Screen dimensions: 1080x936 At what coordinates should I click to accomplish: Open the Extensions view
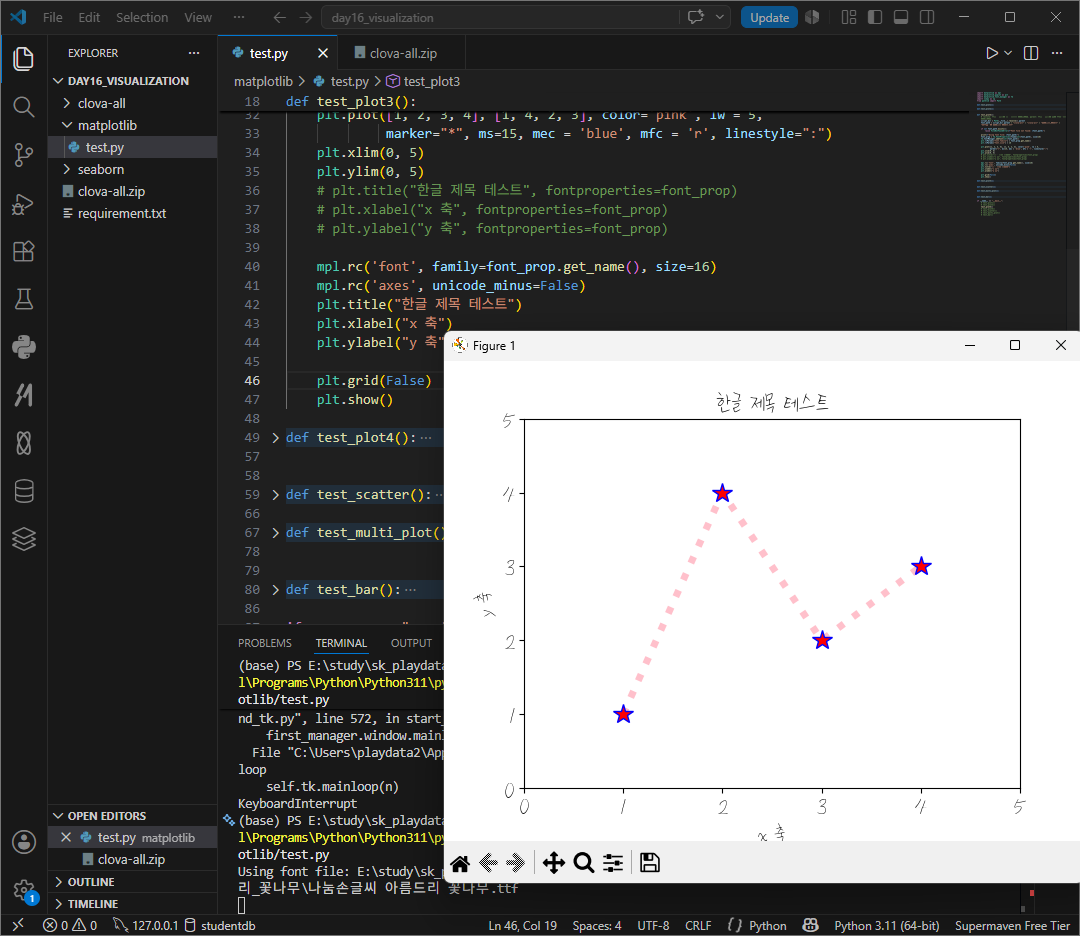pyautogui.click(x=23, y=251)
